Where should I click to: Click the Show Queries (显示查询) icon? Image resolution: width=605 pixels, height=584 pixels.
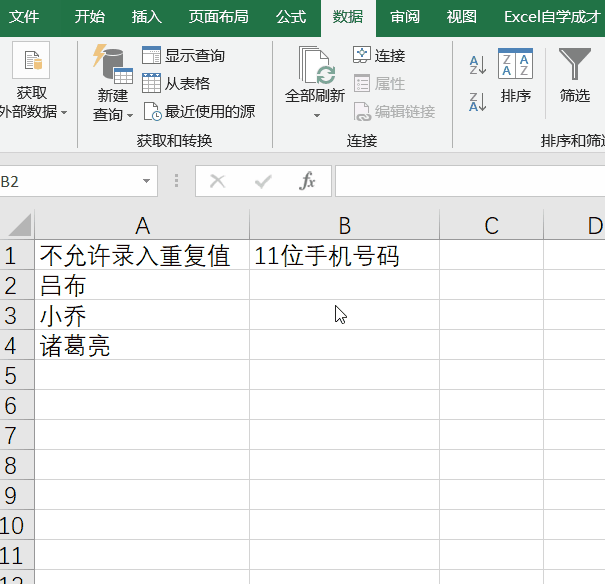[152, 56]
